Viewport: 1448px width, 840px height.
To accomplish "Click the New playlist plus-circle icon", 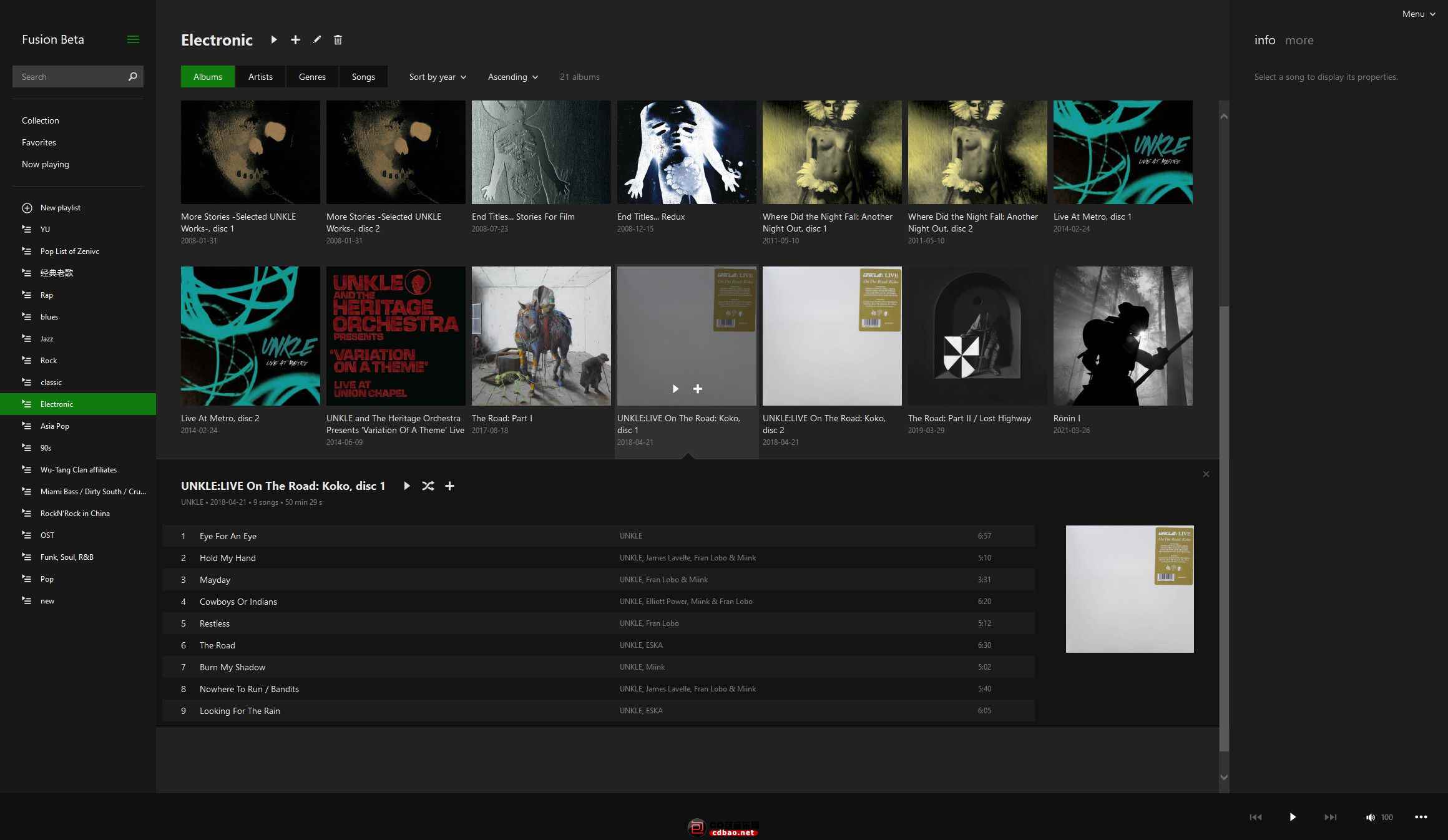I will tap(27, 208).
